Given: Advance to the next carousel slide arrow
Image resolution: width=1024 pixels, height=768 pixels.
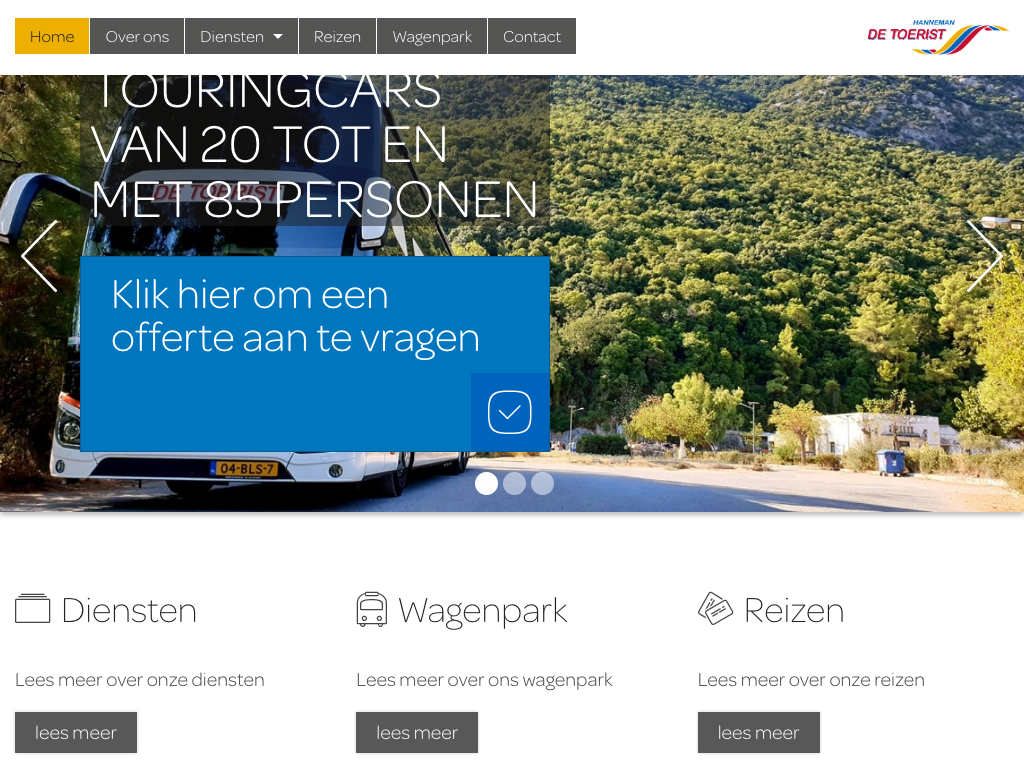Looking at the screenshot, I should (984, 256).
